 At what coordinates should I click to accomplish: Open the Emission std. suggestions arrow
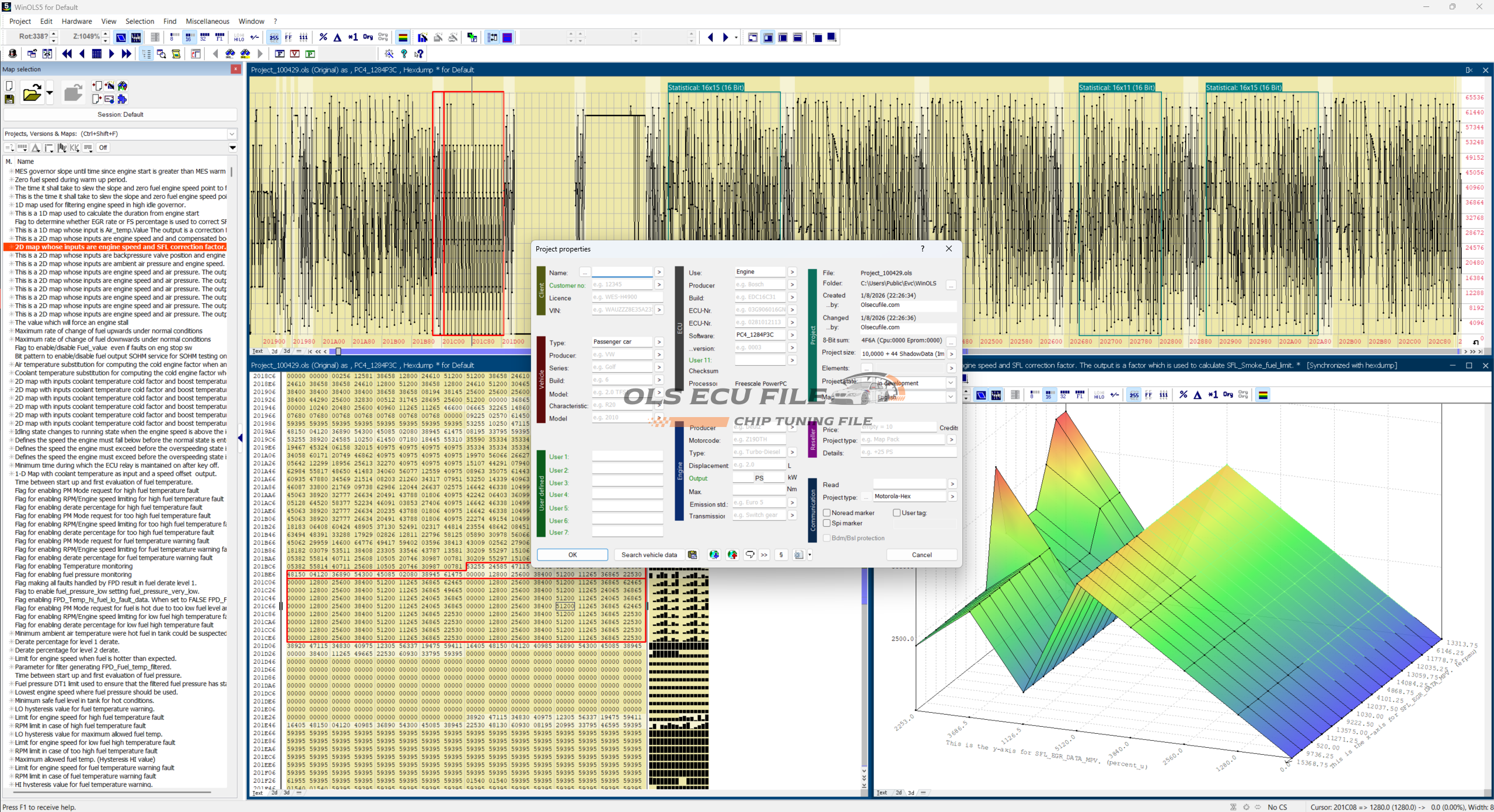click(x=792, y=503)
